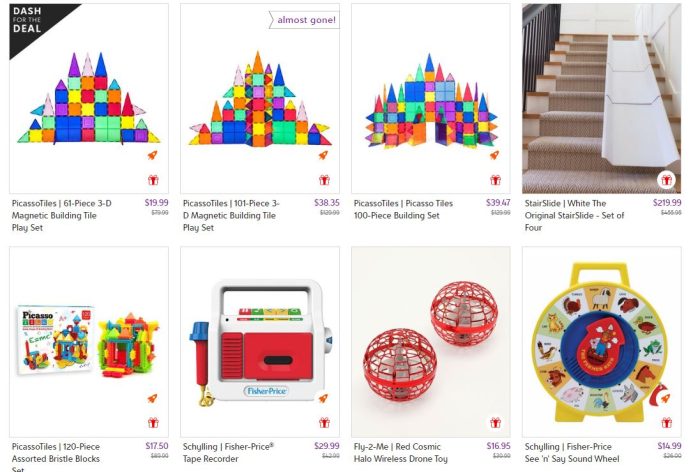Open Fly-2-Me Red Cosmic Halo Drone link

click(400, 452)
